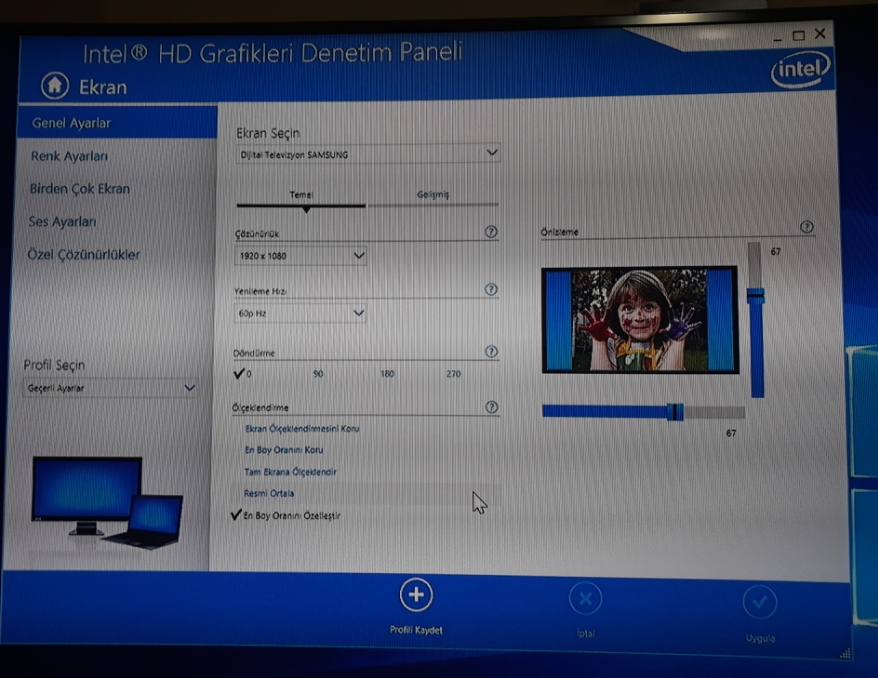Viewport: 878px width, 678px height.
Task: Click the Home icon next to Ekran
Action: [x=55, y=86]
